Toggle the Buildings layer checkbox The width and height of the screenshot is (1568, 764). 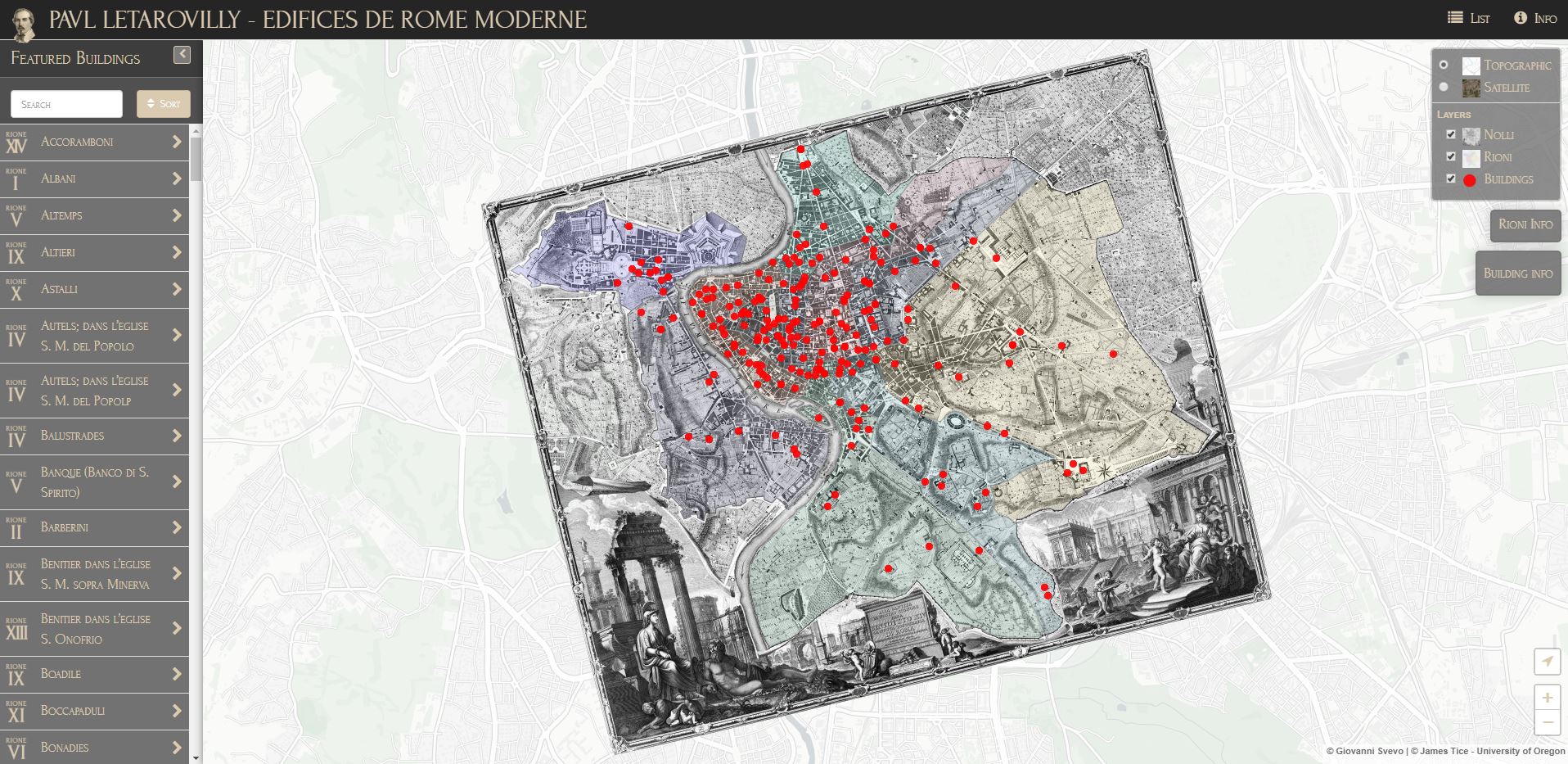click(1451, 179)
